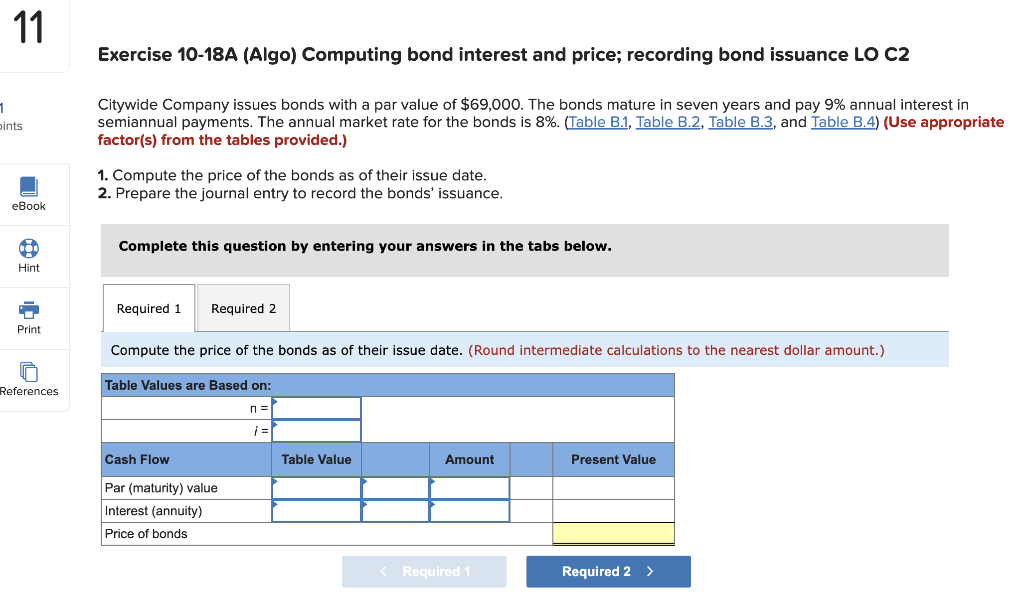Screen dimensions: 1024x605
Task: Switch to the Required 2 tab
Action: 243,308
